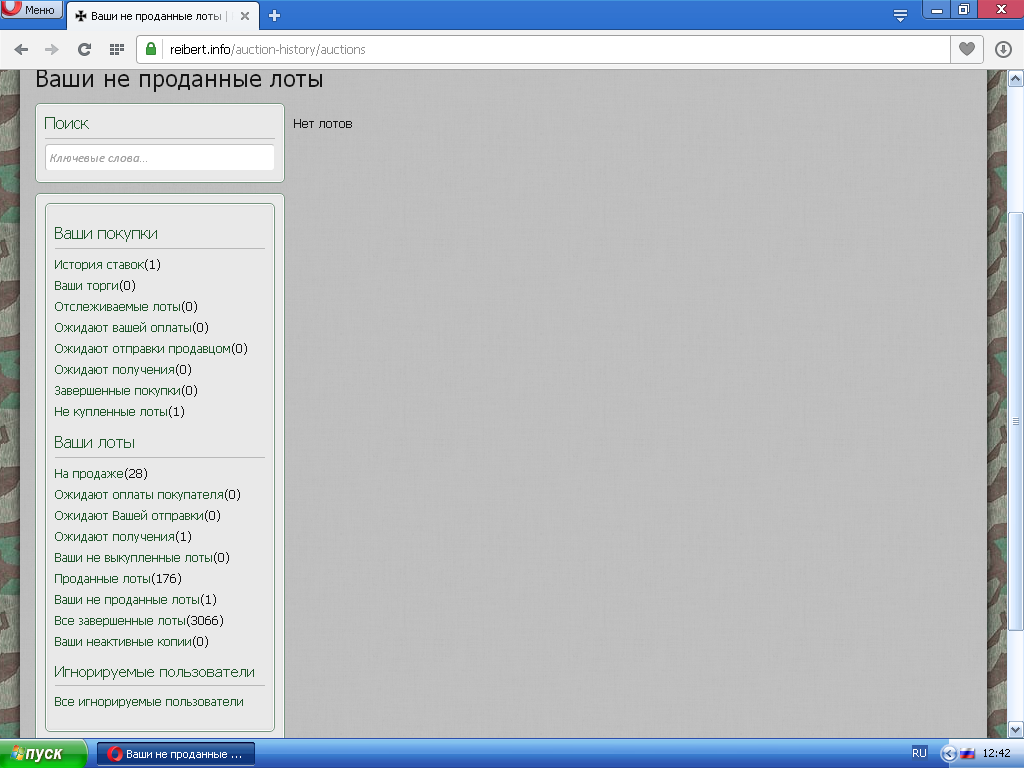
Task: Open Все завершенные лоты(3066) link
Action: [x=139, y=620]
